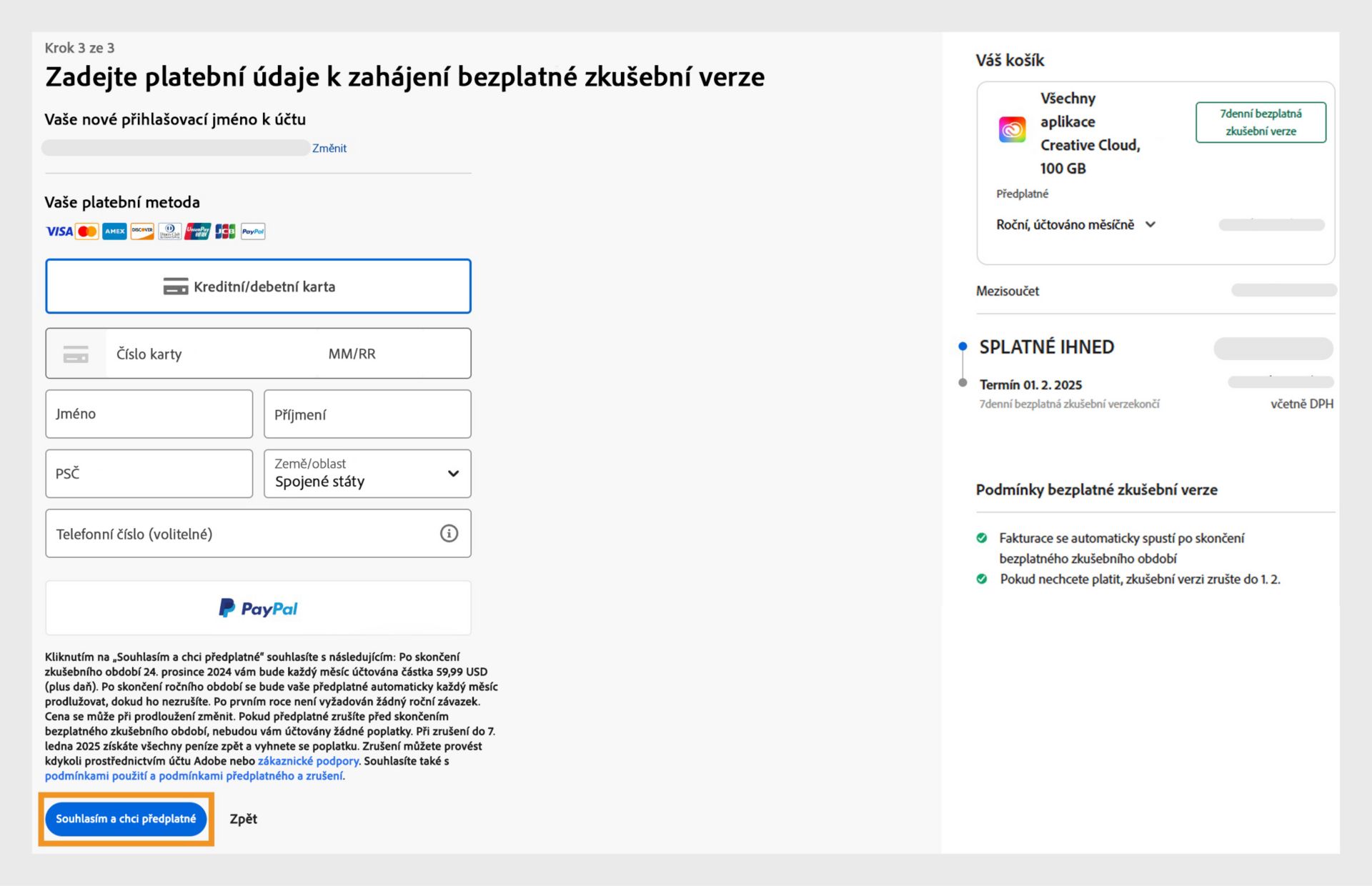1372x886 pixels.
Task: Click the včetně DPH text
Action: click(x=1302, y=404)
